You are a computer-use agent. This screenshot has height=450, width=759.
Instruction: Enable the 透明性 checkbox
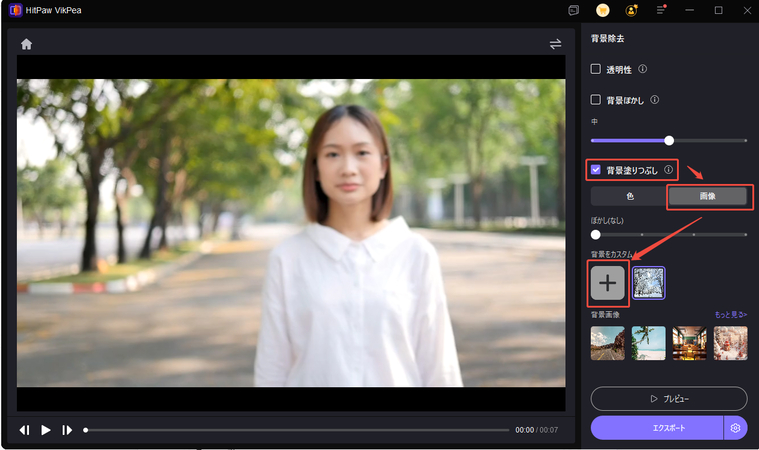tap(595, 69)
